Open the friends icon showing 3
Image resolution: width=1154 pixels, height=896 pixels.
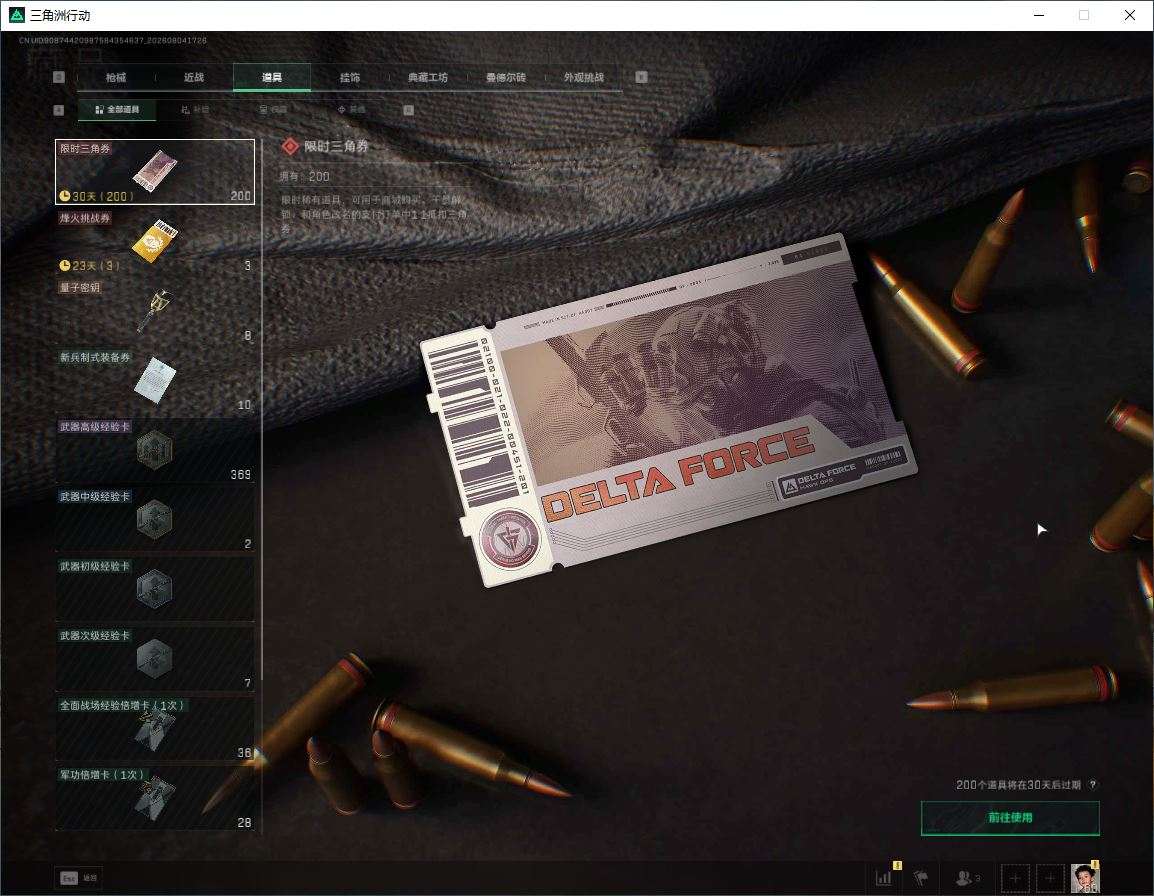967,878
